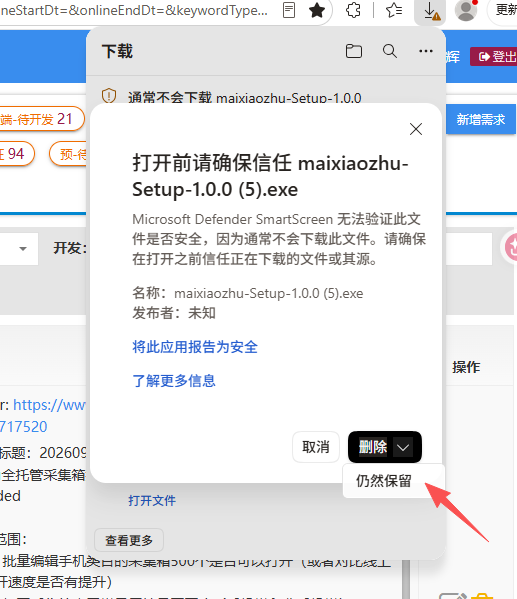This screenshot has width=517, height=599.
Task: Close the SmartScreen trust dialog
Action: click(x=416, y=129)
